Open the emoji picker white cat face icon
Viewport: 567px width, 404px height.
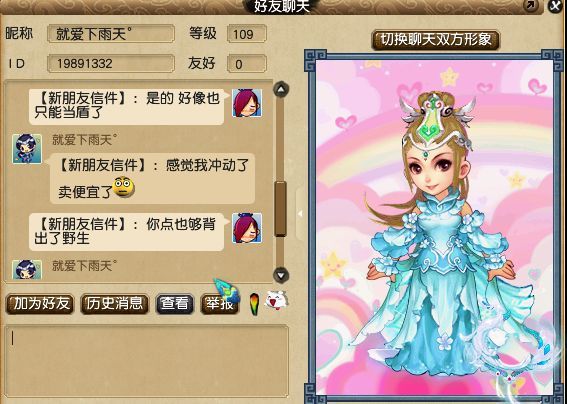(x=276, y=301)
